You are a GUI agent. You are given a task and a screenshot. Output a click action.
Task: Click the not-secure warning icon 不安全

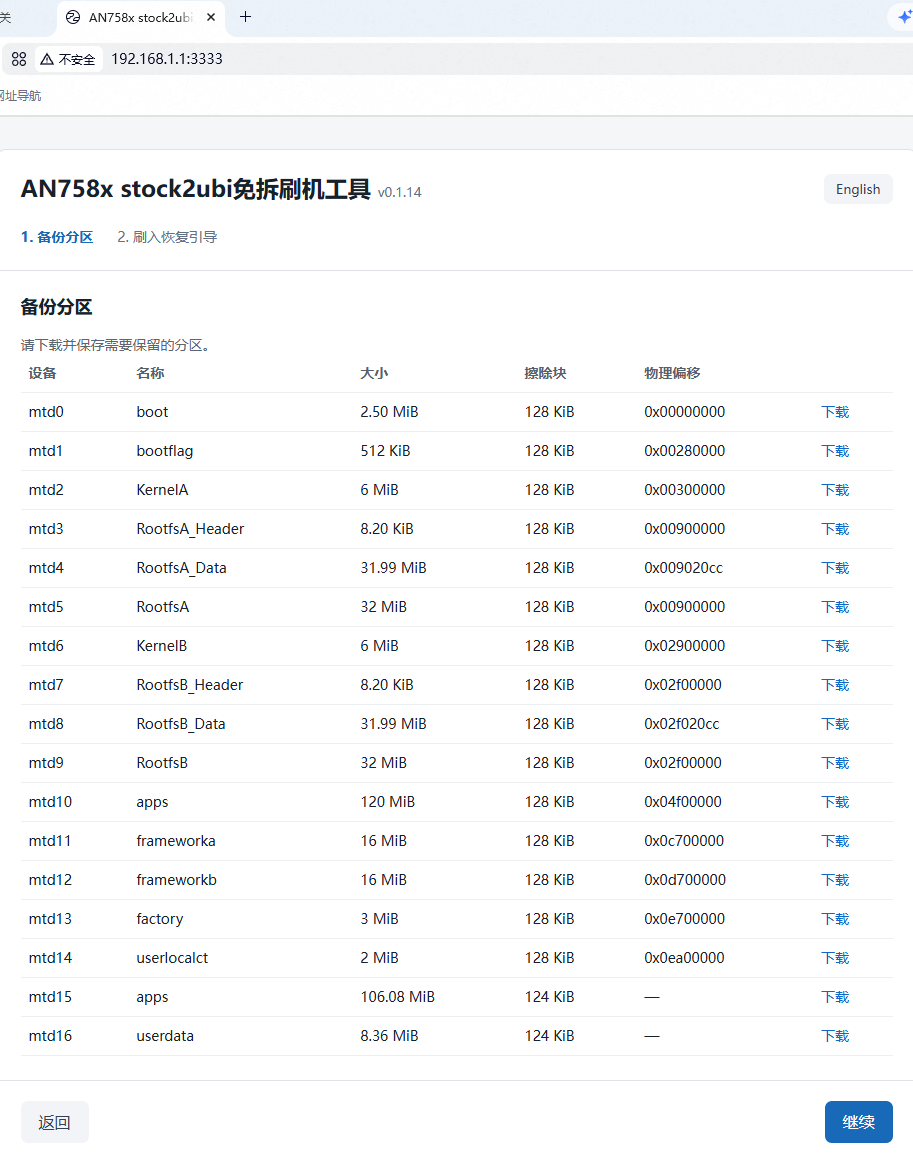coord(68,59)
